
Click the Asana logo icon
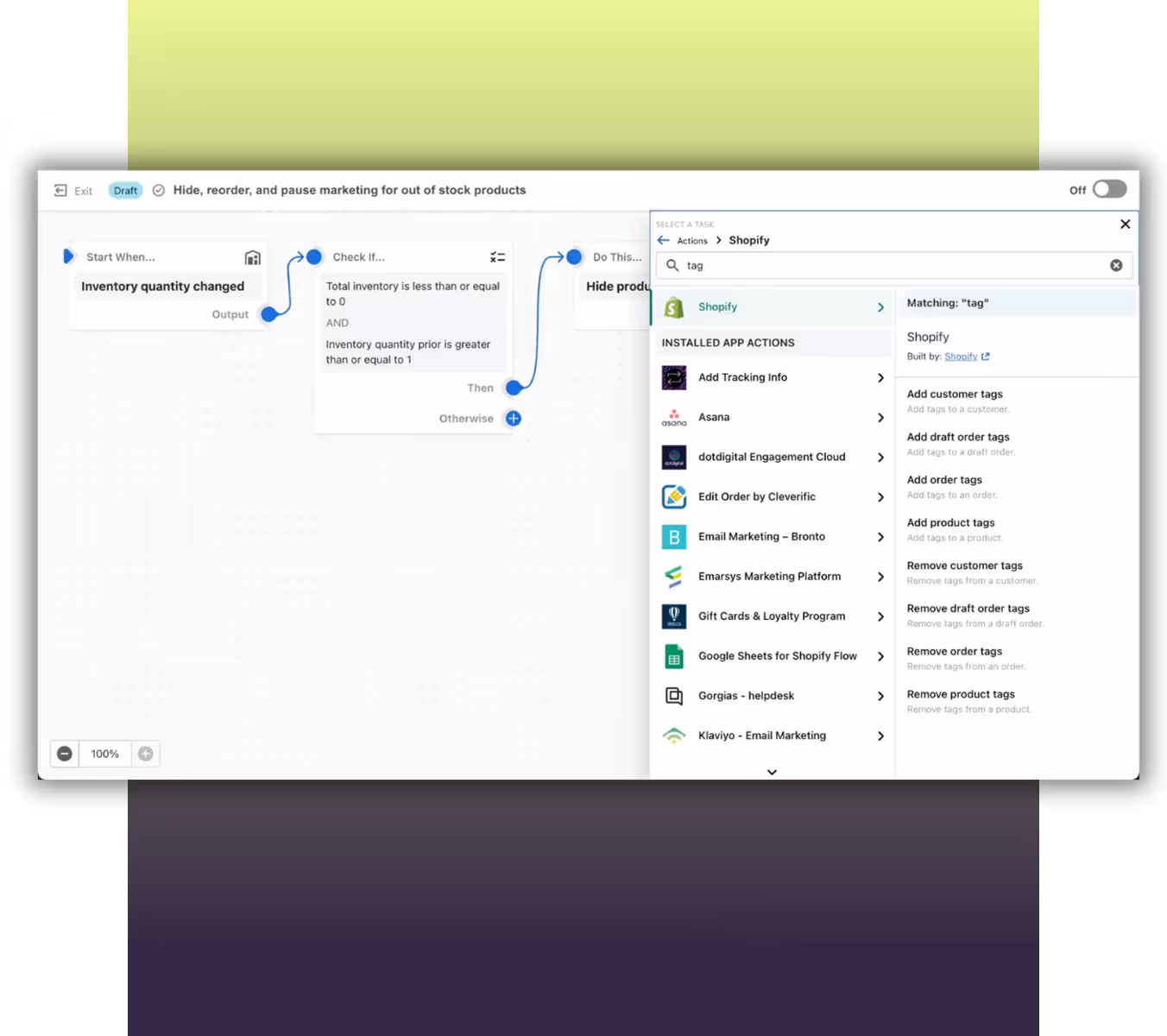coord(674,418)
